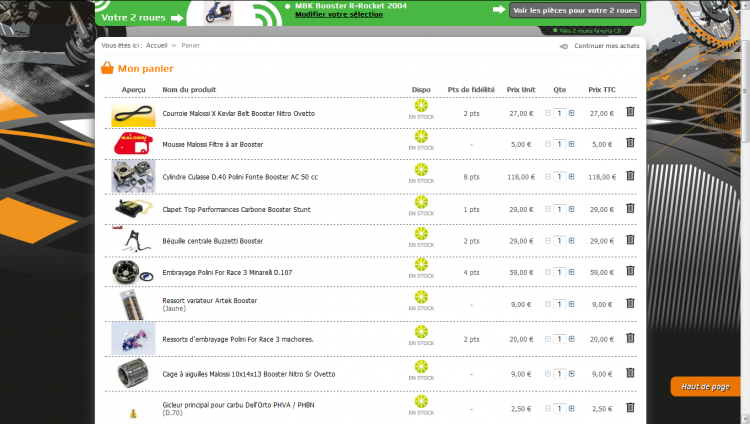Image resolution: width=750 pixels, height=424 pixels.
Task: Decrease quantity of Embrayage Polini For Race
Action: (x=548, y=272)
